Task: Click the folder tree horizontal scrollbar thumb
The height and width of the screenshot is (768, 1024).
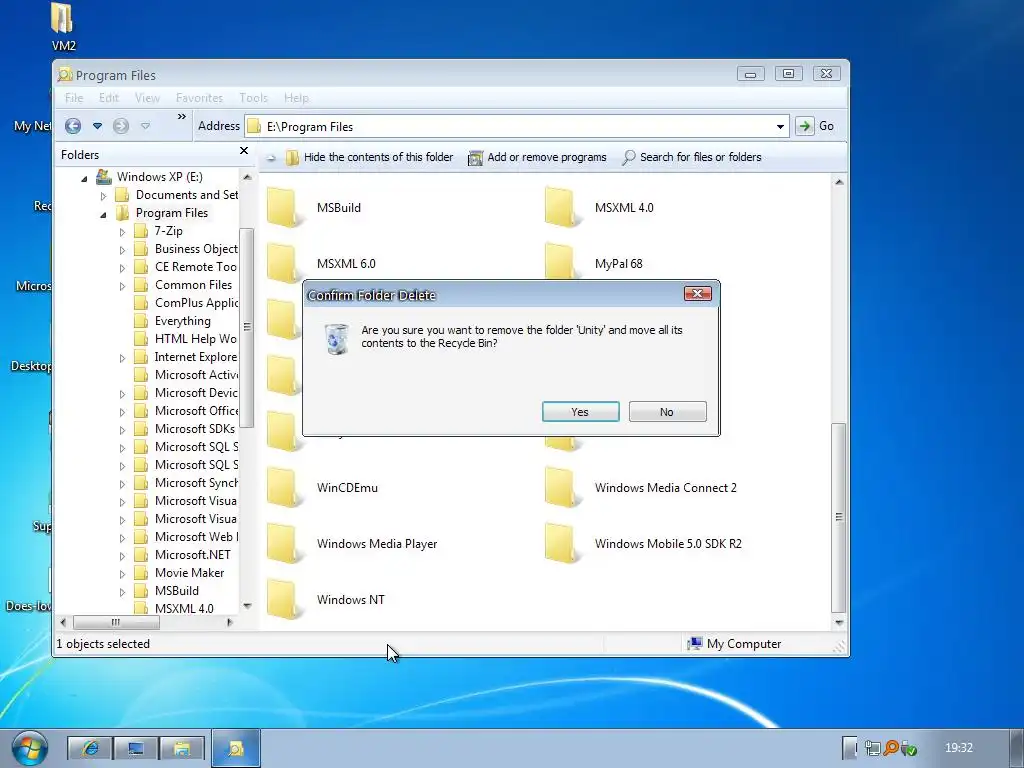Action: coord(116,622)
